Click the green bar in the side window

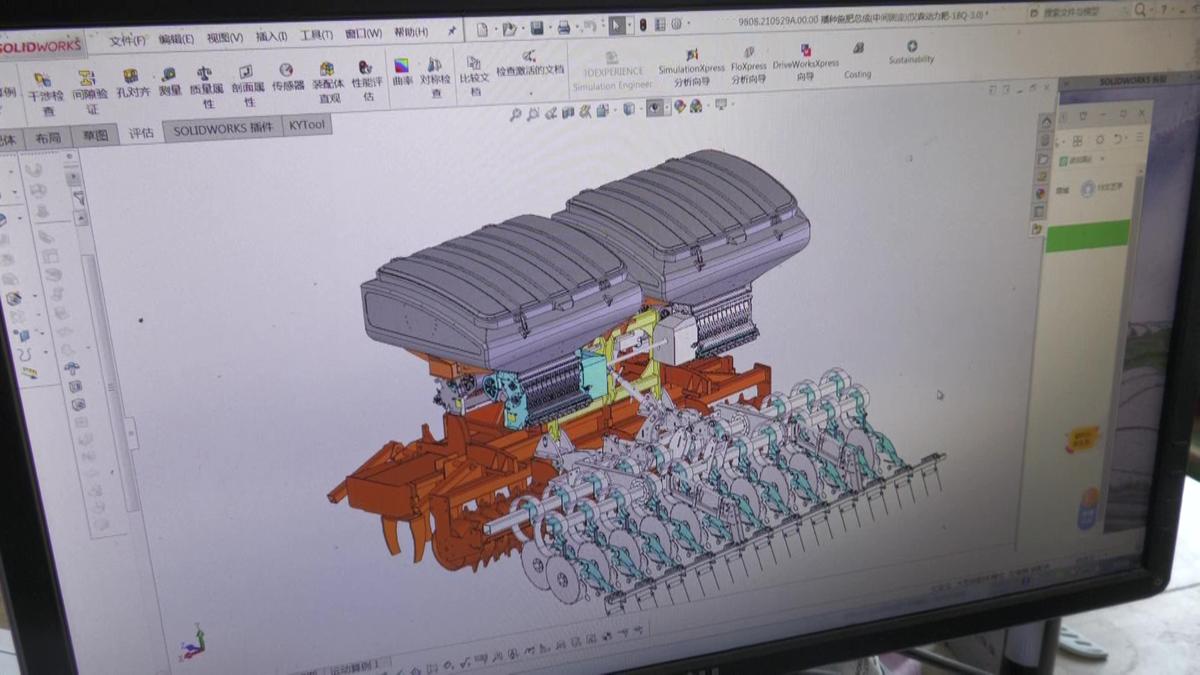coord(1087,236)
